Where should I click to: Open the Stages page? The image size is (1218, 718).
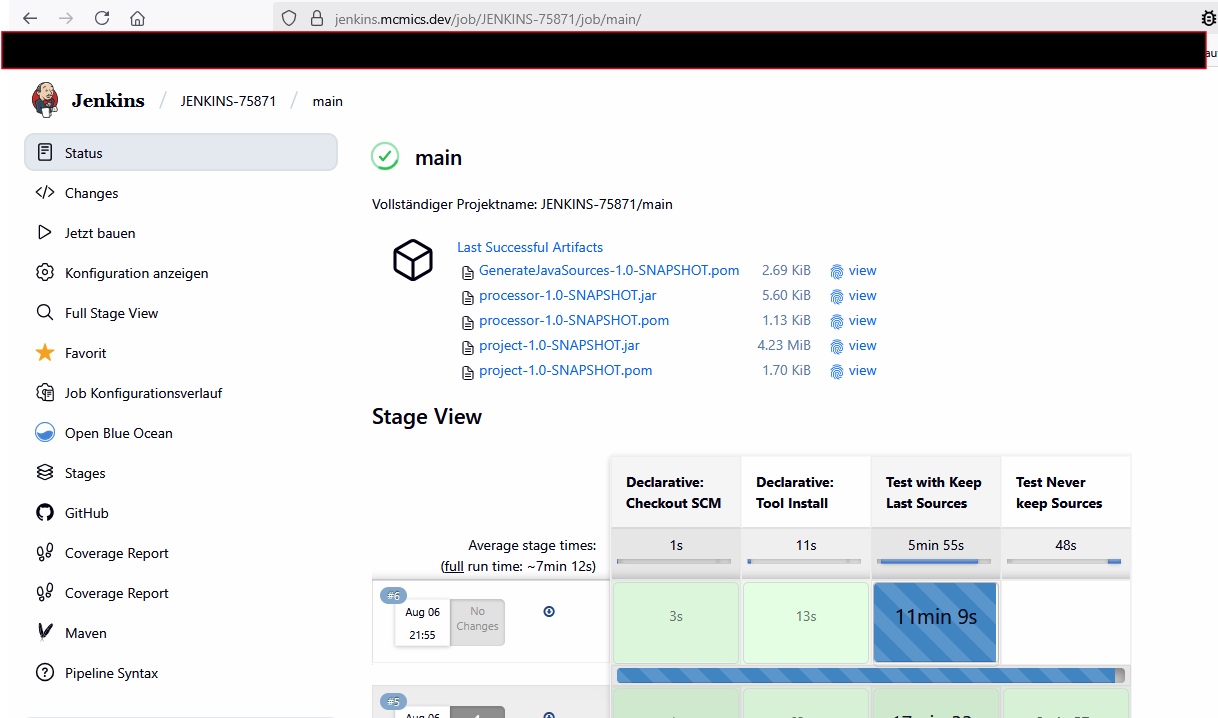(85, 473)
